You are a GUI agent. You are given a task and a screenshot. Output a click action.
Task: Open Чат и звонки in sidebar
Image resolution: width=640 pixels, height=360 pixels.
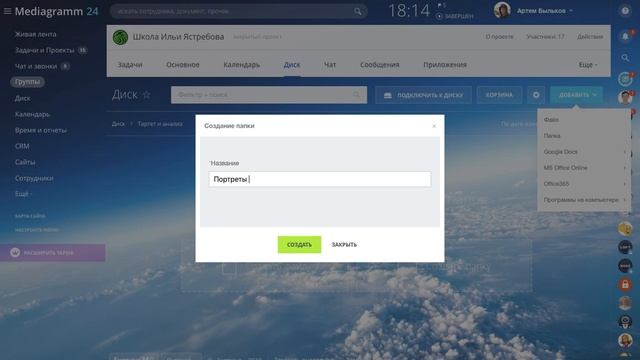36,66
